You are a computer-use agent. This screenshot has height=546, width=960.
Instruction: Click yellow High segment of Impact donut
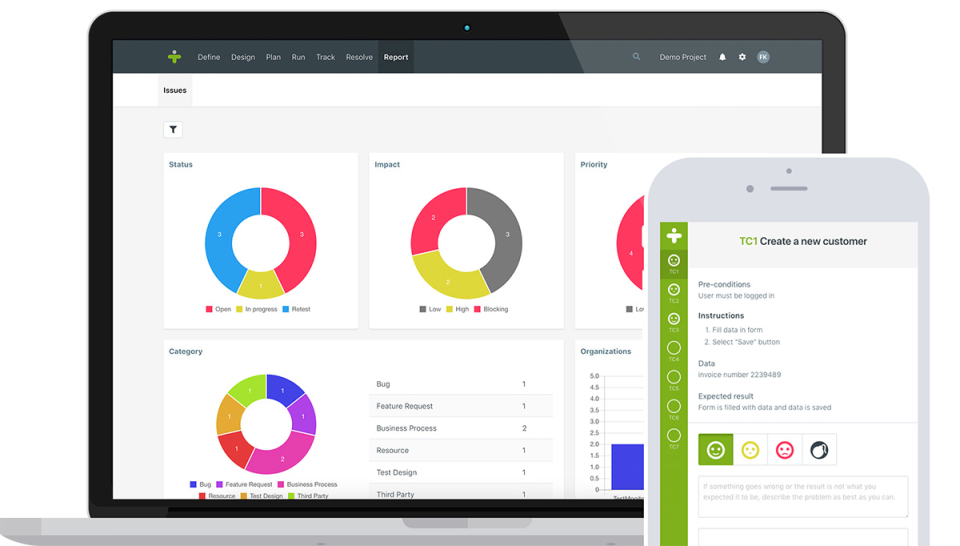point(449,280)
